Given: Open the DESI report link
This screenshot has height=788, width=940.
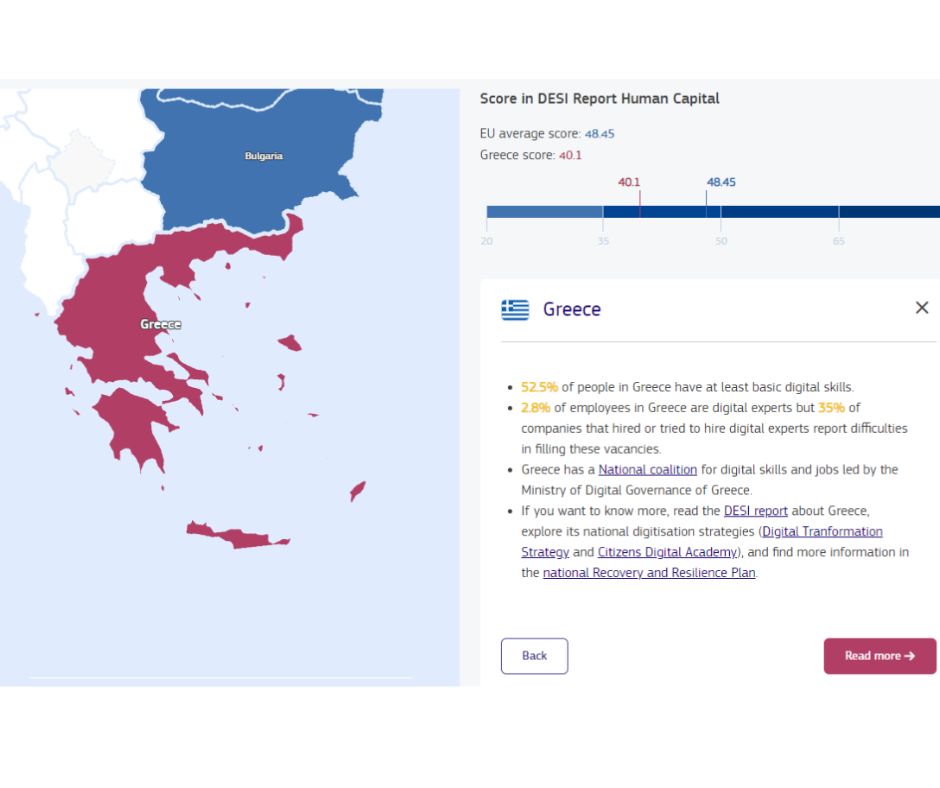Looking at the screenshot, I should [x=755, y=511].
